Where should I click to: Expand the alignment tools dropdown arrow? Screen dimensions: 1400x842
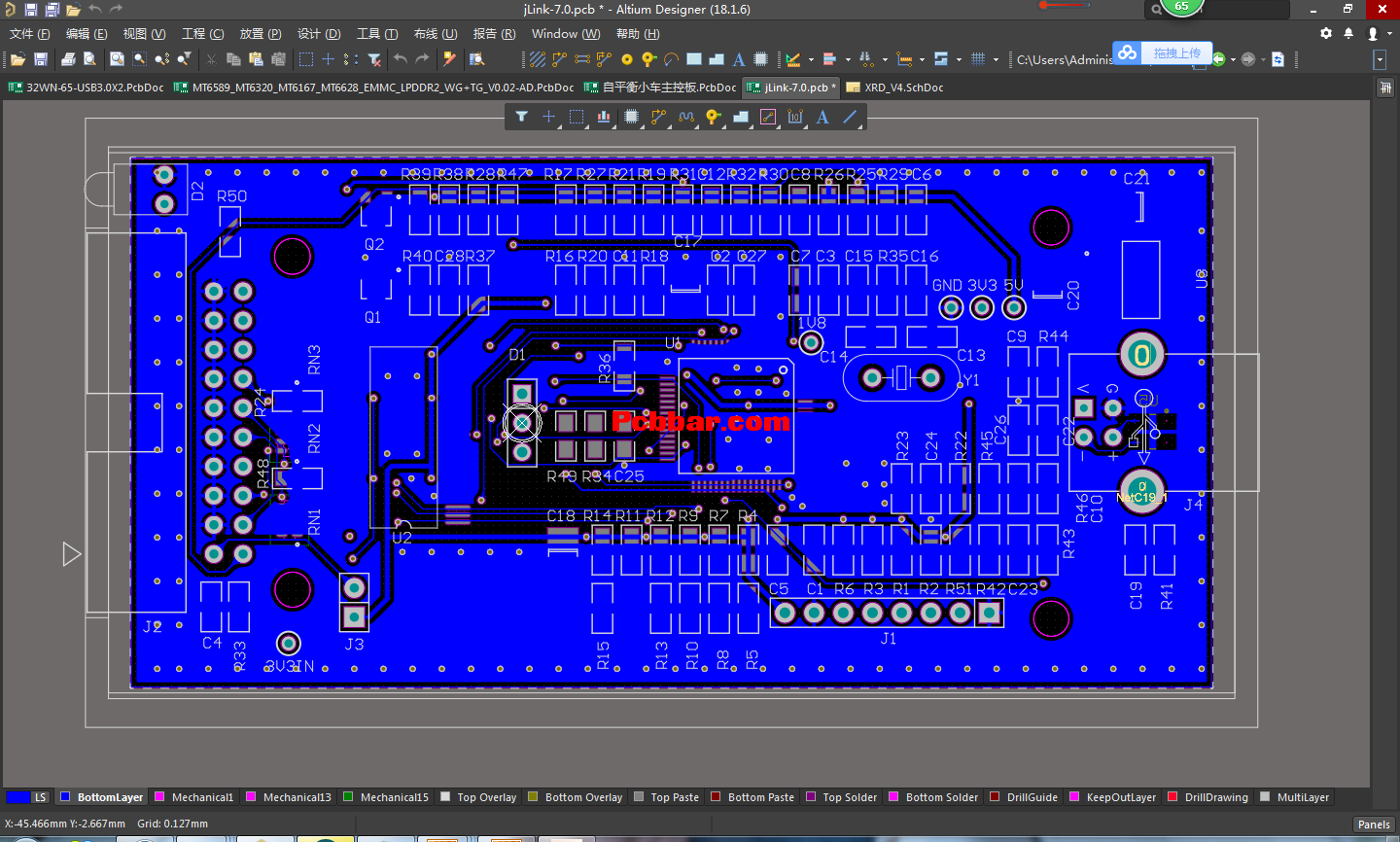848,59
